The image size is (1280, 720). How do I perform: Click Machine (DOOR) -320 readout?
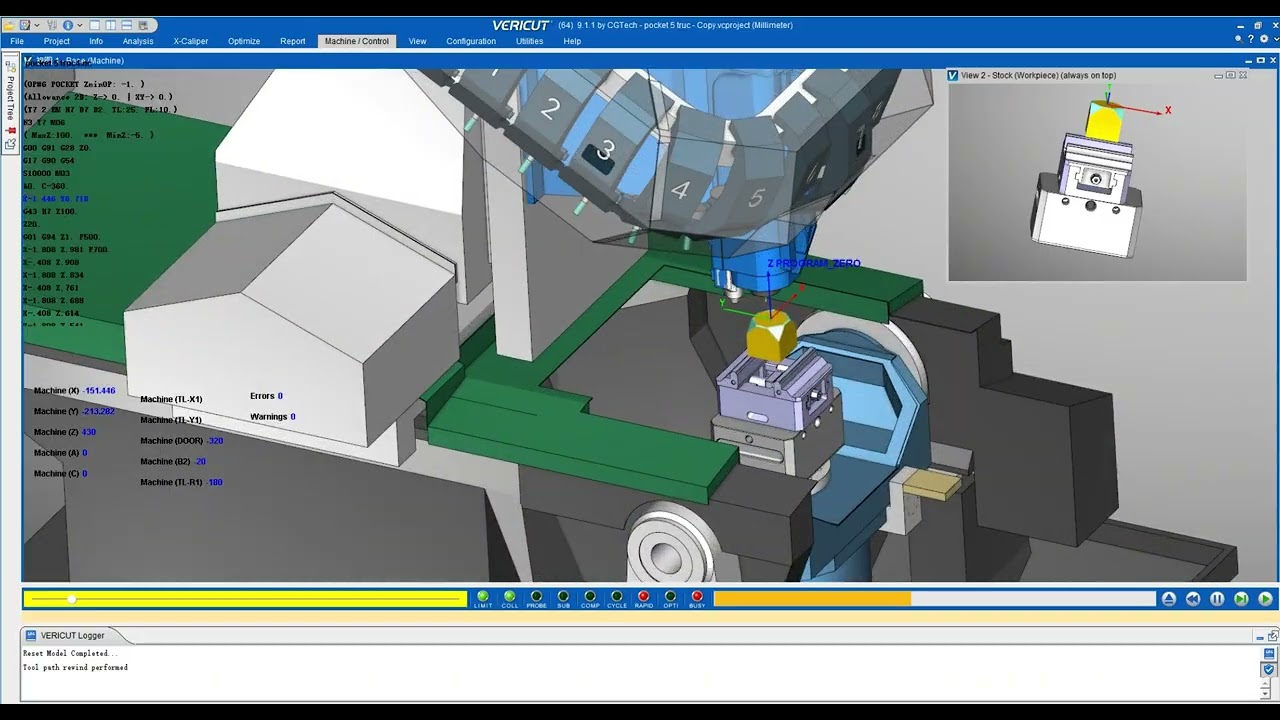click(x=181, y=441)
